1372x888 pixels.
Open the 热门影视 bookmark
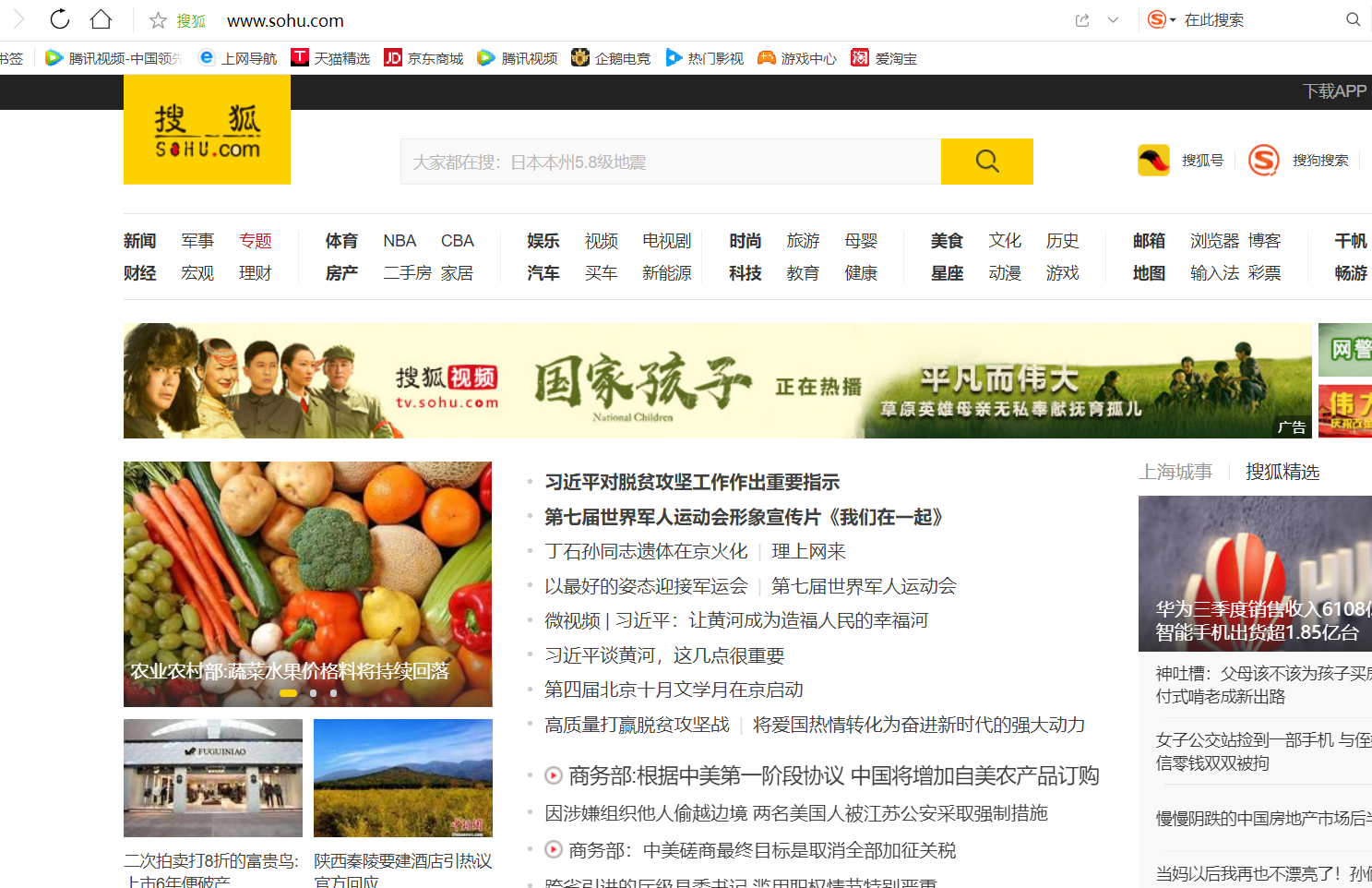click(x=704, y=58)
